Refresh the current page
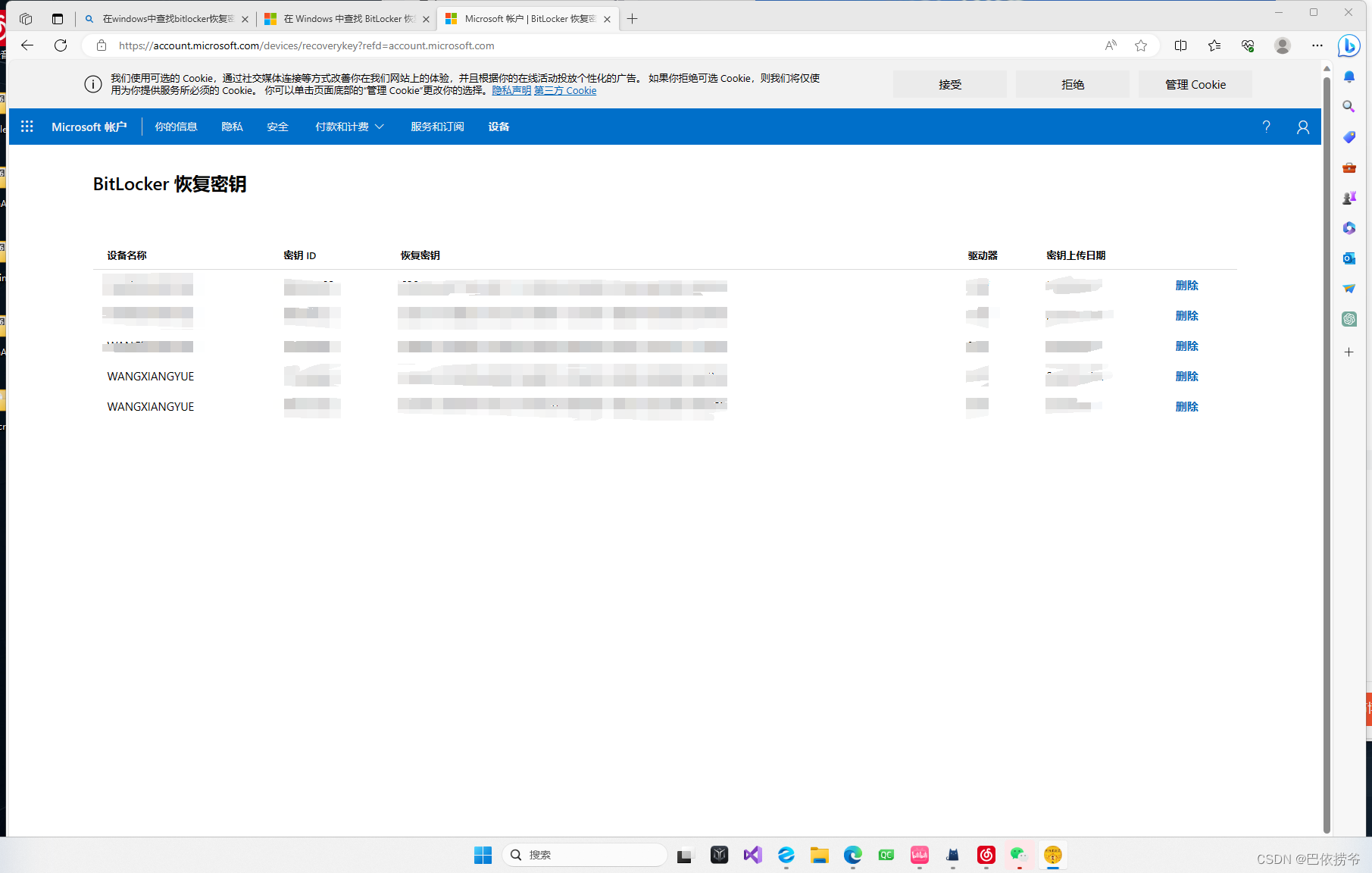This screenshot has height=873, width=1372. [61, 45]
